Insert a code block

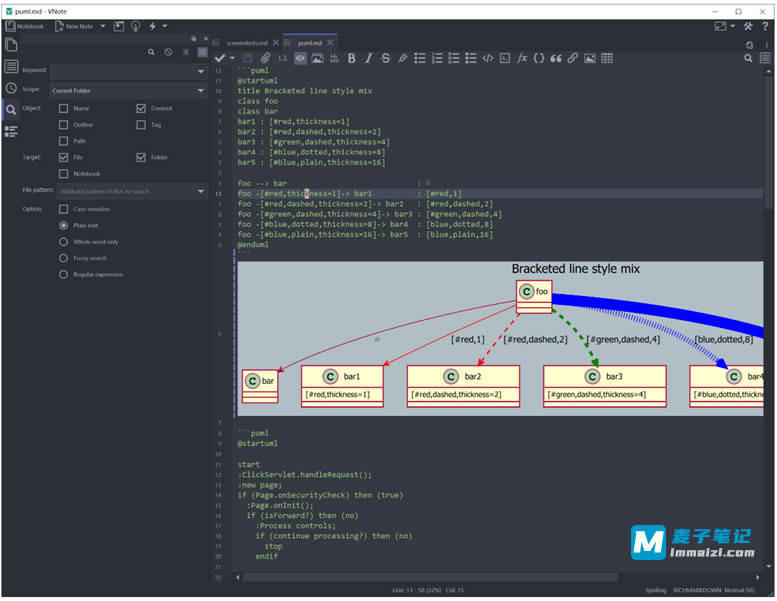[504, 58]
